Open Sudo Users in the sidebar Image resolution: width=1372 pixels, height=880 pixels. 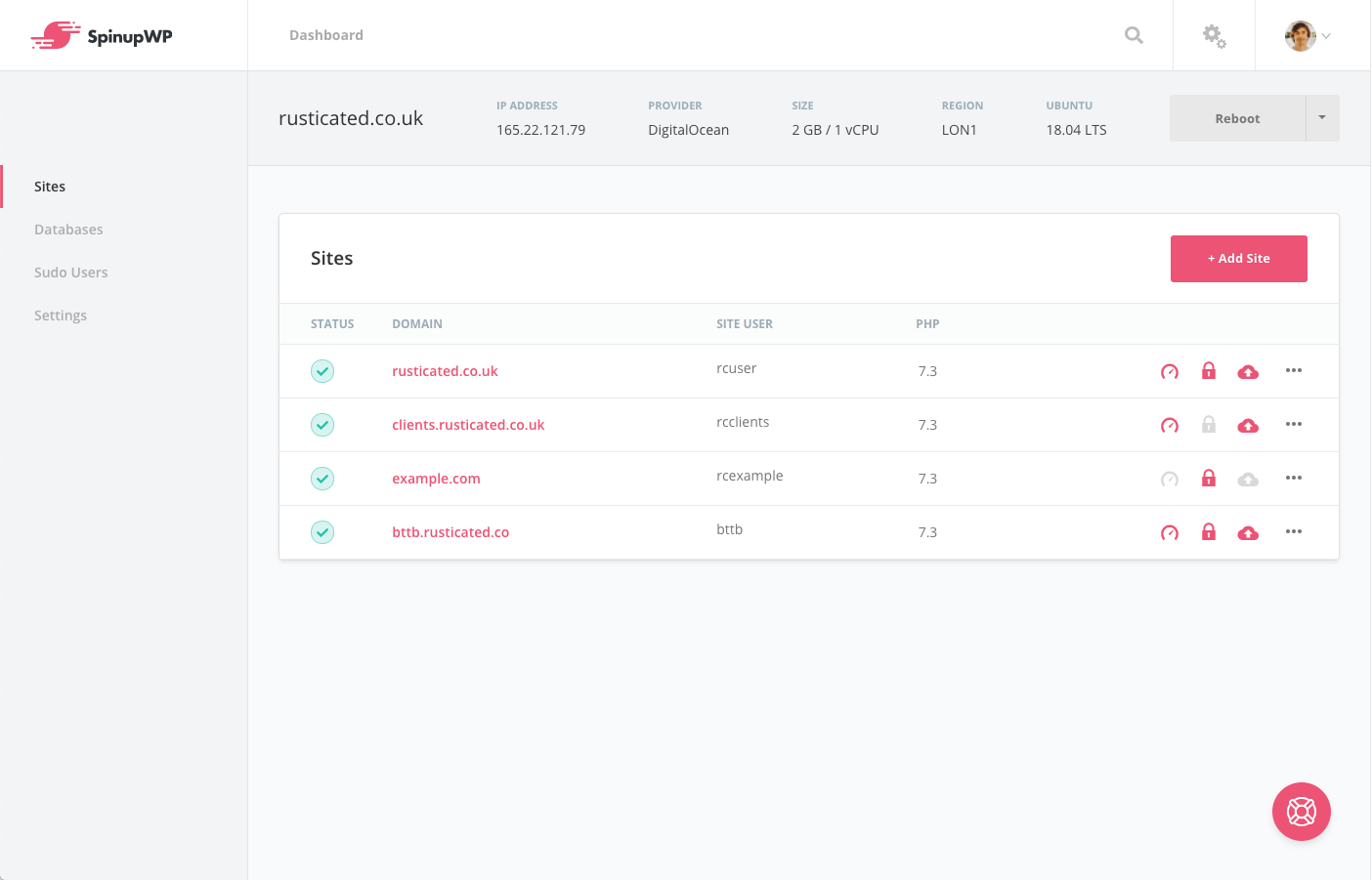coord(71,272)
